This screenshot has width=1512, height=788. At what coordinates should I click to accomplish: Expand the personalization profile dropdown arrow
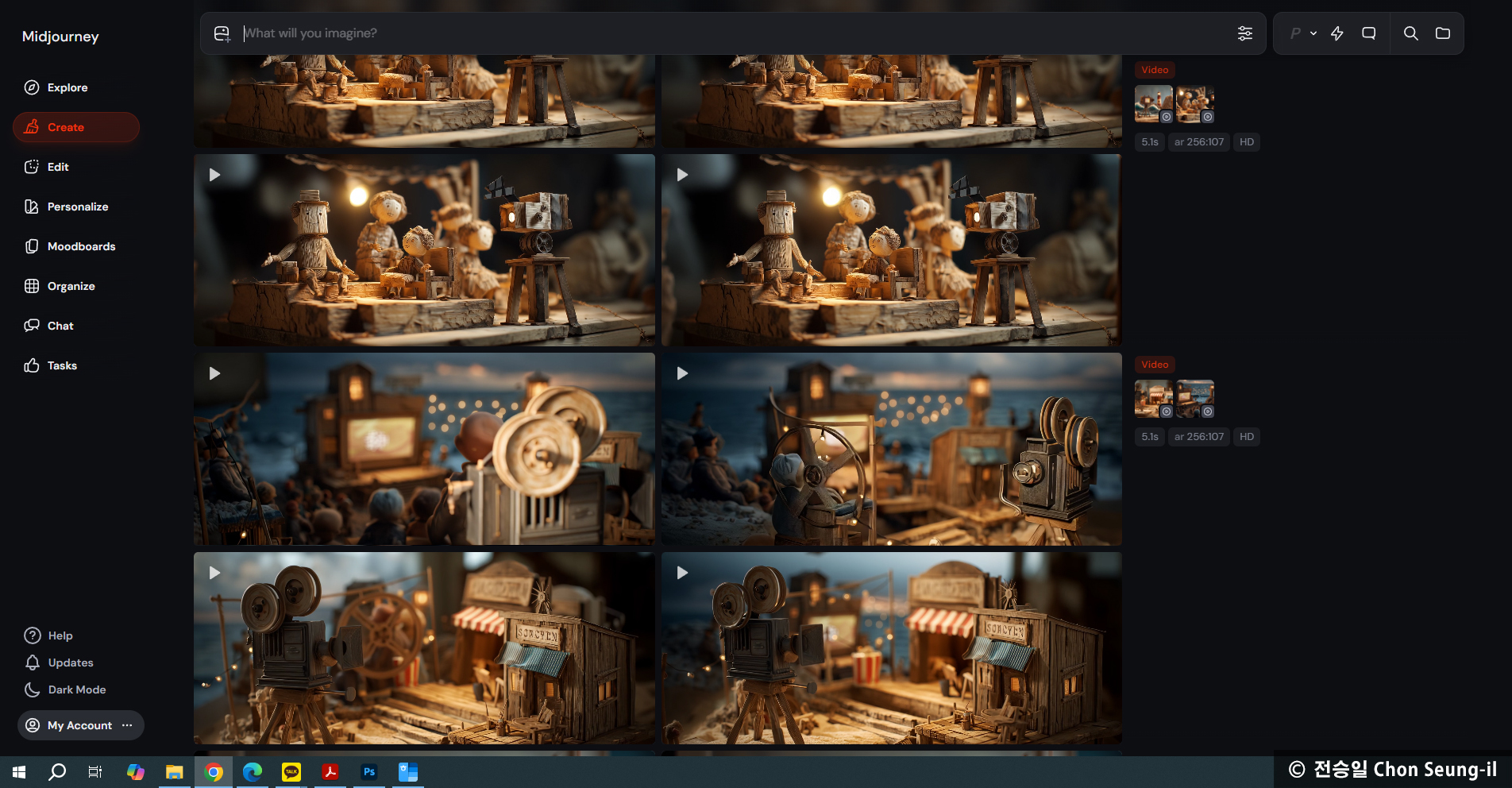coord(1313,33)
